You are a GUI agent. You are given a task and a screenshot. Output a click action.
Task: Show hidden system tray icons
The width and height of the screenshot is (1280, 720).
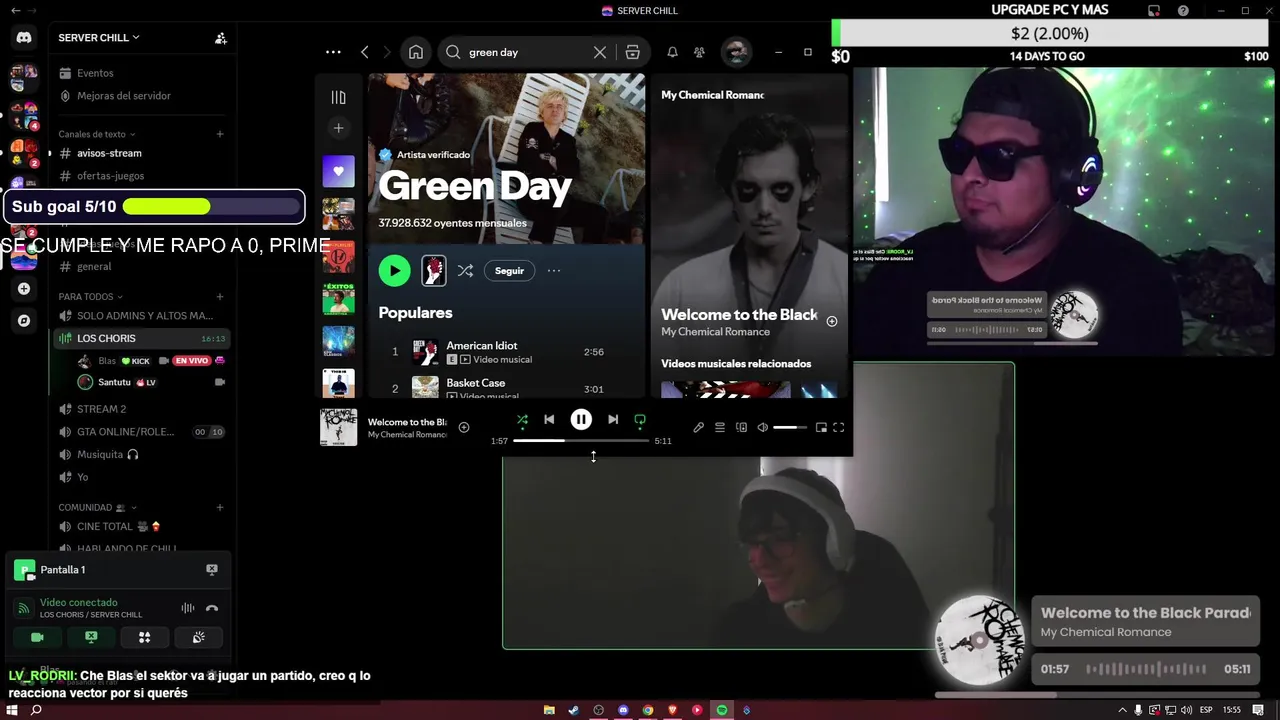tap(1122, 710)
